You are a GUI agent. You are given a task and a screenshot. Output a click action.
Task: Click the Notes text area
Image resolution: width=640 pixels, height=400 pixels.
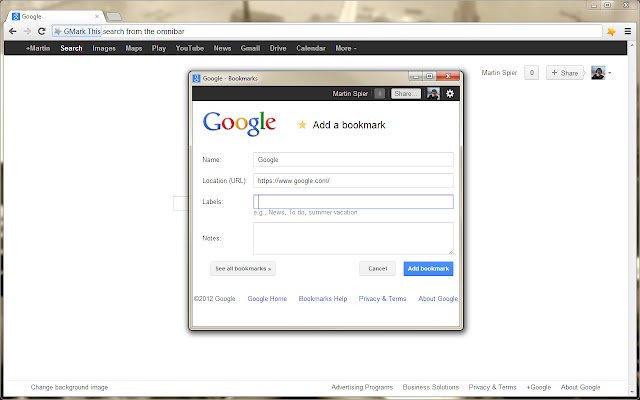click(x=353, y=238)
